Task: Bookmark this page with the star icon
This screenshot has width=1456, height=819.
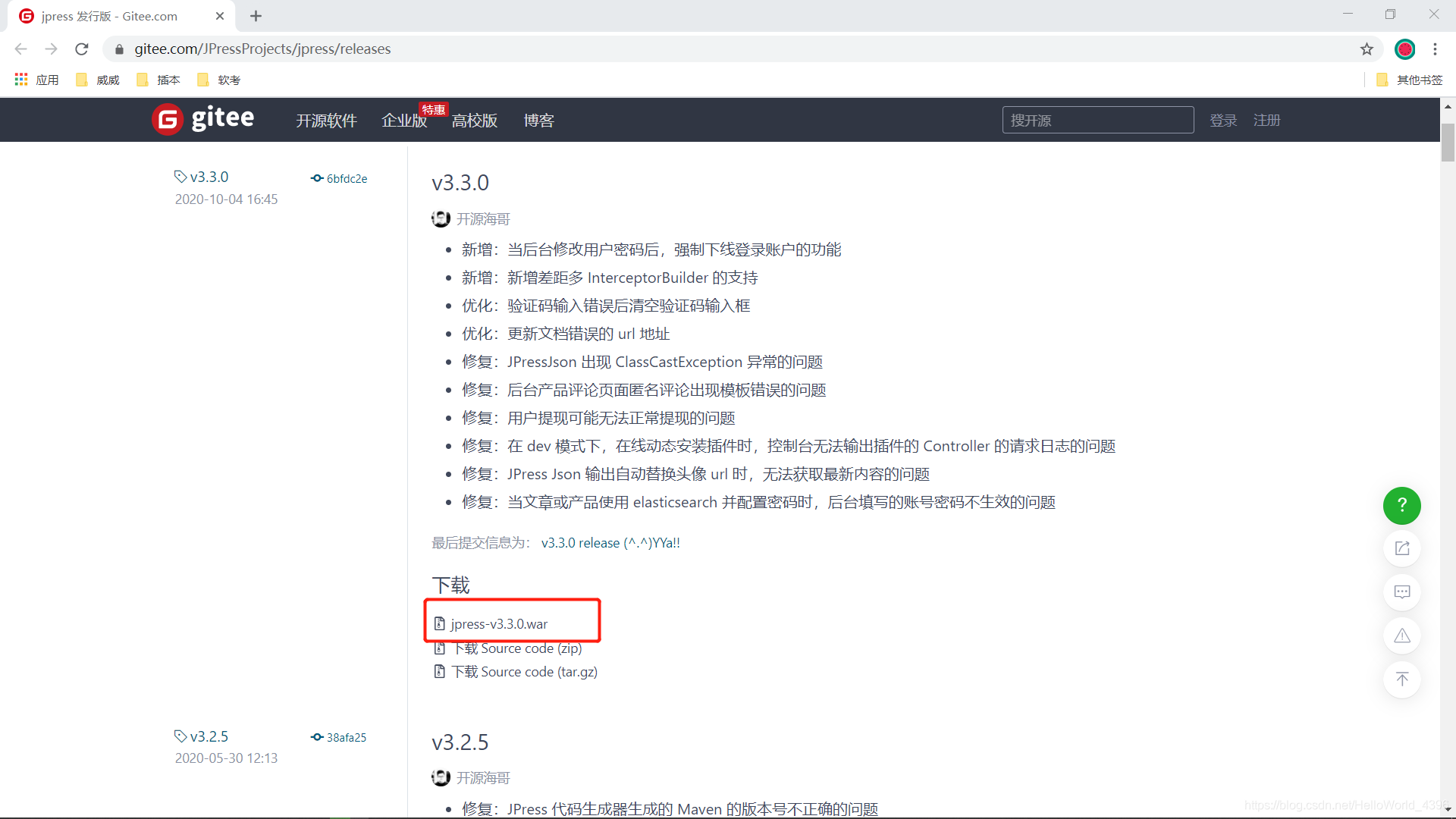Action: point(1367,49)
